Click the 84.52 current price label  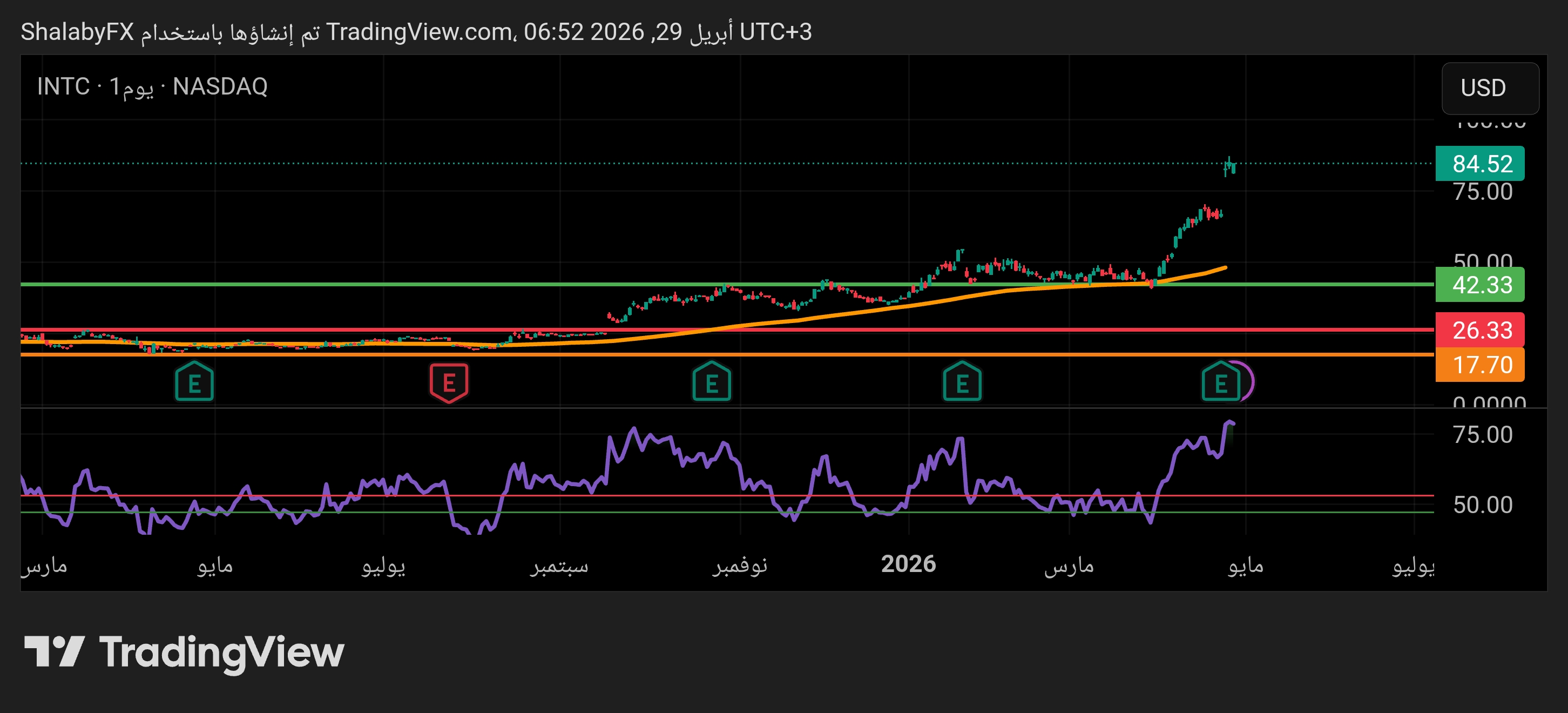1480,163
